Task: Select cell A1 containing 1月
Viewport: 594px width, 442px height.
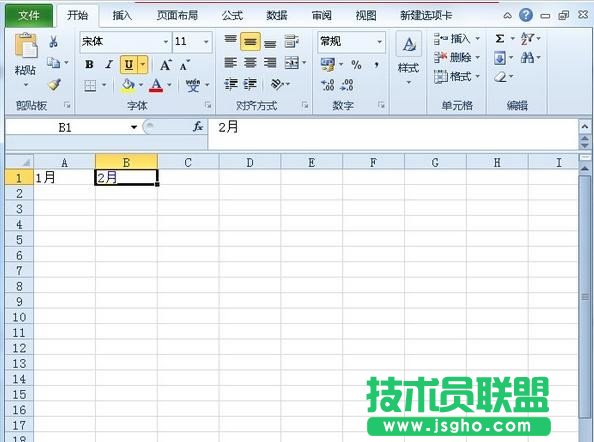Action: (64, 177)
